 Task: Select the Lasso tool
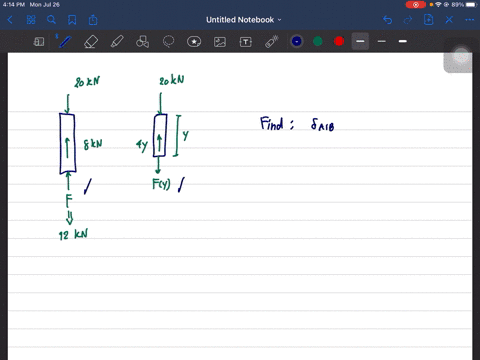[168, 42]
